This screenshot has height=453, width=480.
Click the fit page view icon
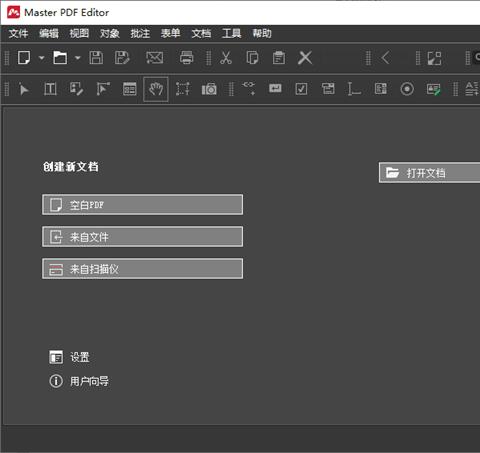434,58
